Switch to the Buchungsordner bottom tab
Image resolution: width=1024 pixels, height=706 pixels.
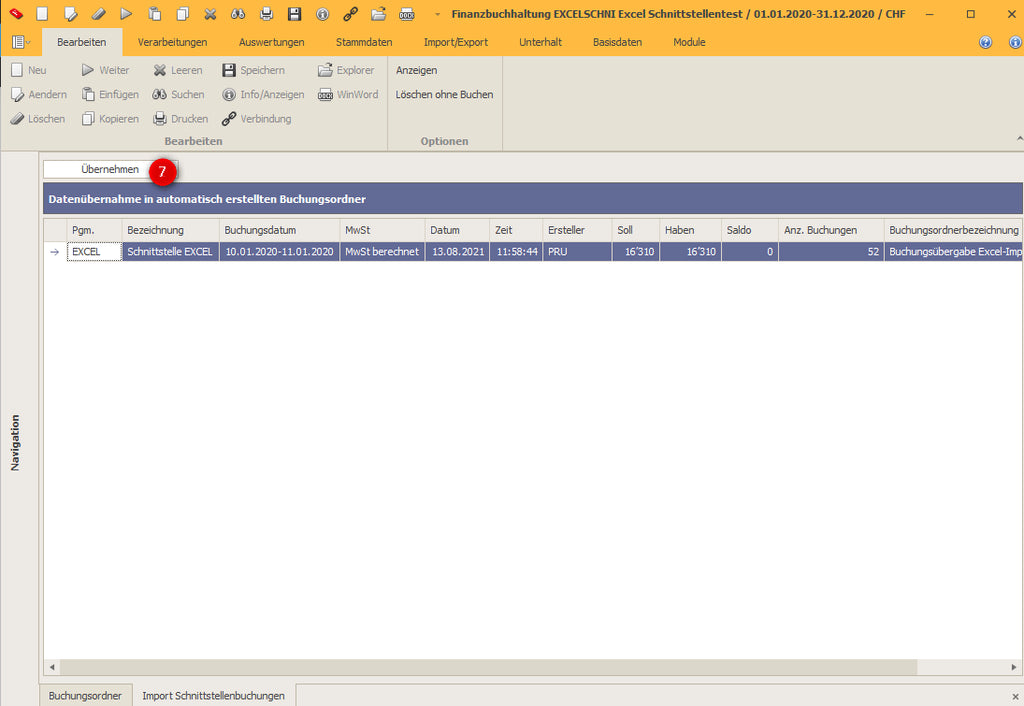pyautogui.click(x=85, y=695)
